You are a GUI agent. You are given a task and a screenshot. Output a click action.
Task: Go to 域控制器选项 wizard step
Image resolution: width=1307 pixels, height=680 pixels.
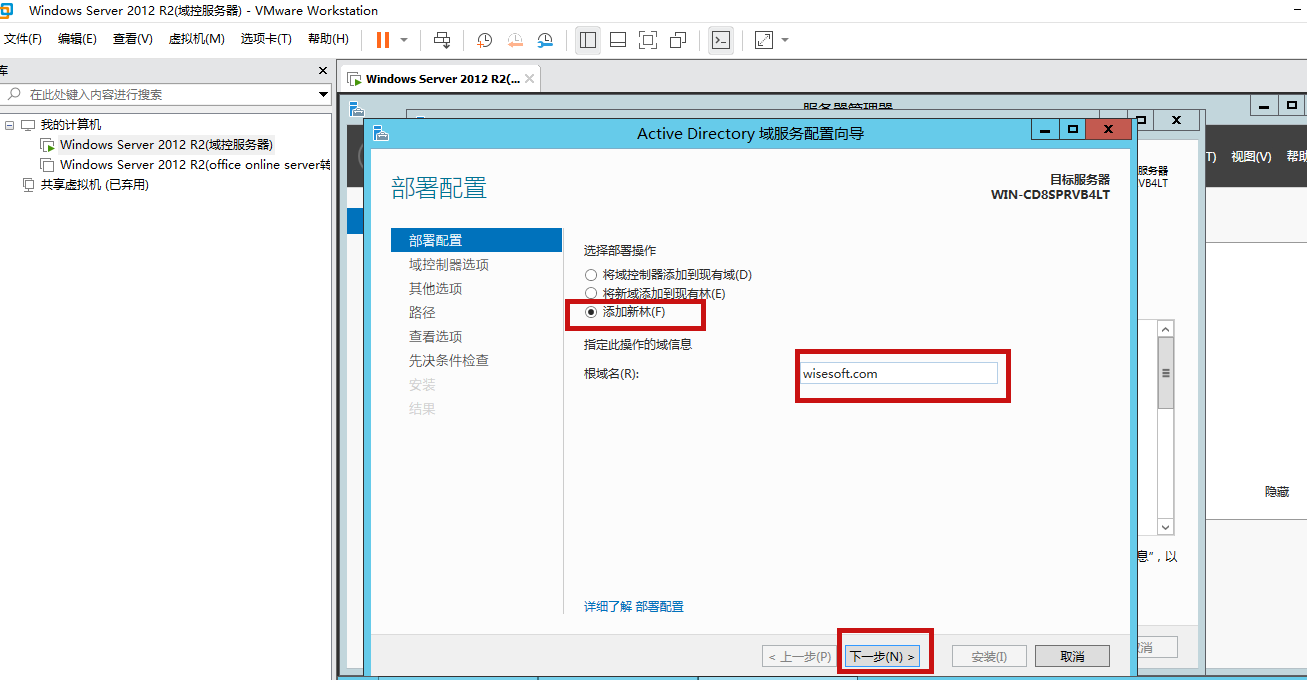coord(448,264)
